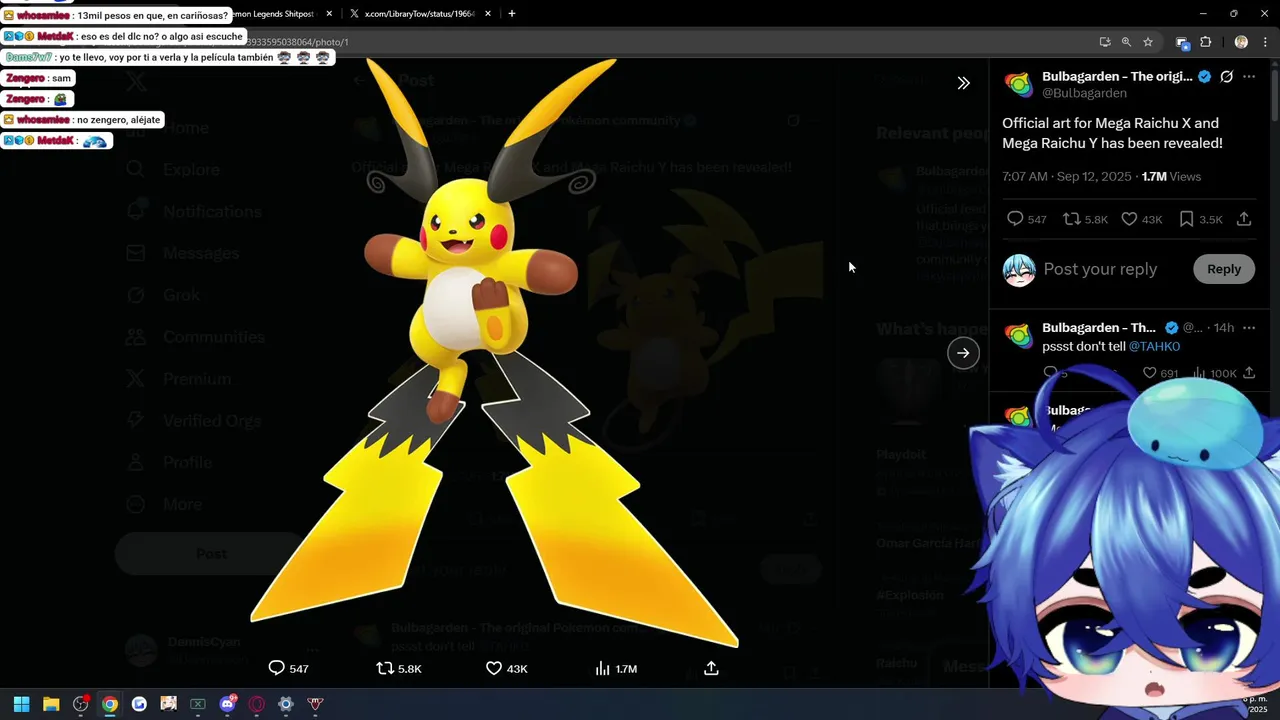
Task: Open Opera GX from the taskbar
Action: click(x=256, y=704)
